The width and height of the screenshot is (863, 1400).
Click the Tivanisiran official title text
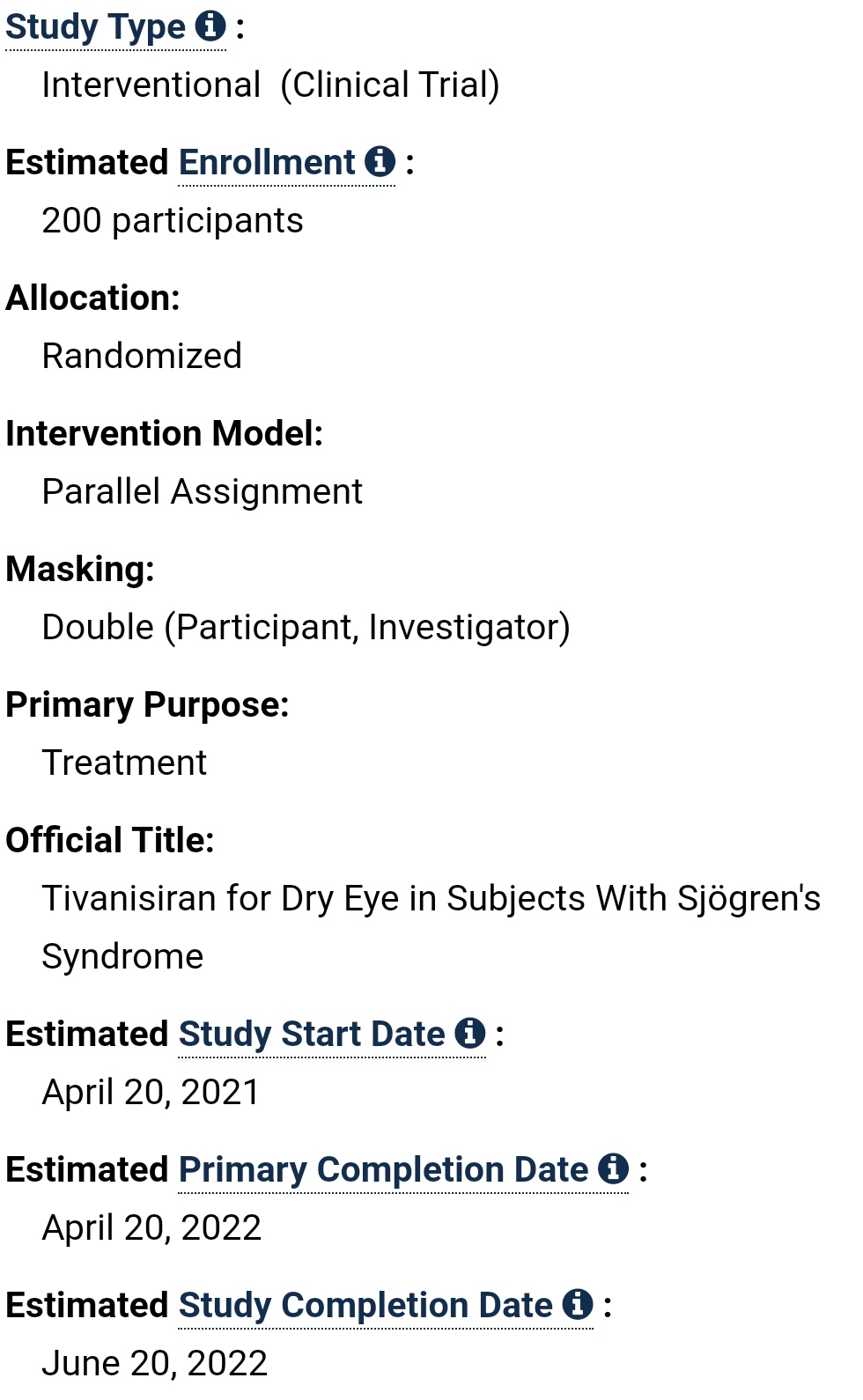[431, 927]
